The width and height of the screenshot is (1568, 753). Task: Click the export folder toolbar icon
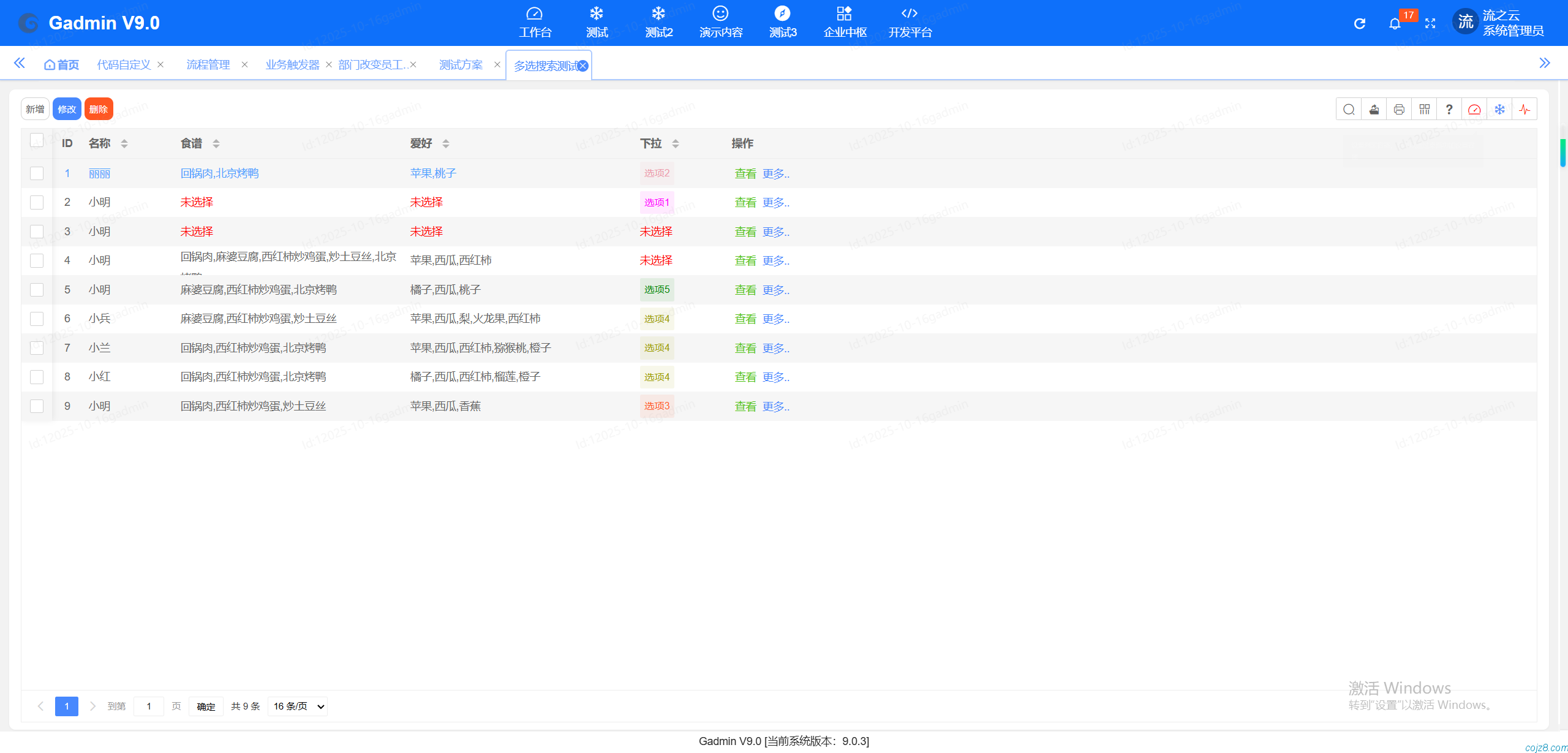click(x=1374, y=110)
